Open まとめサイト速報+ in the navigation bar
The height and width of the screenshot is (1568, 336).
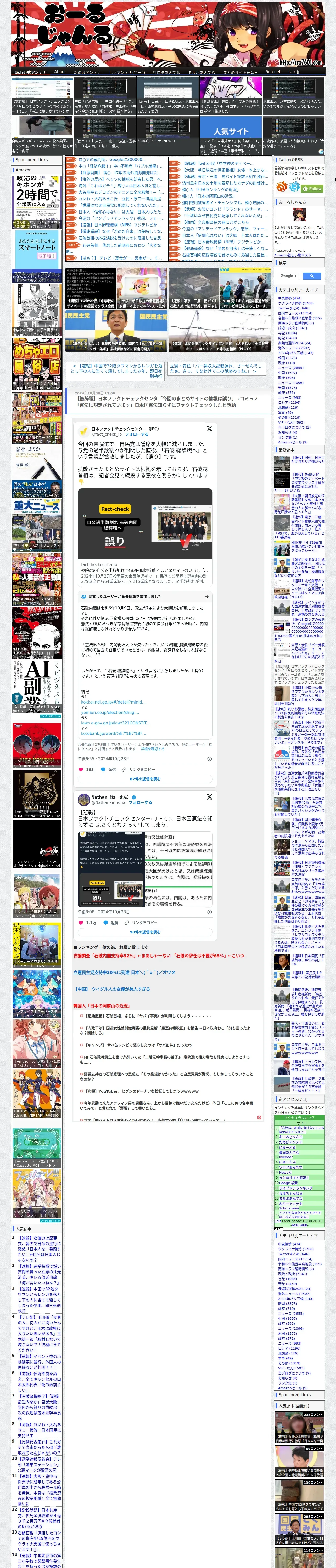coord(240,72)
